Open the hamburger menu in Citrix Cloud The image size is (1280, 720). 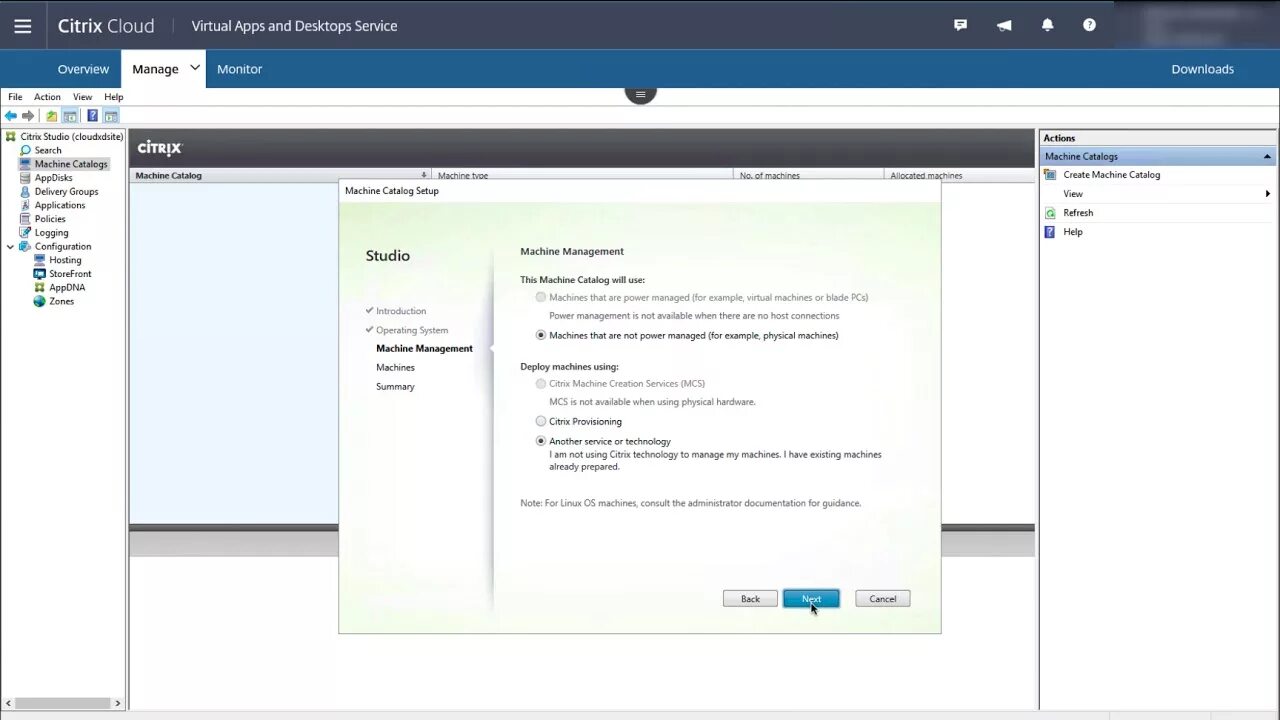(x=22, y=26)
